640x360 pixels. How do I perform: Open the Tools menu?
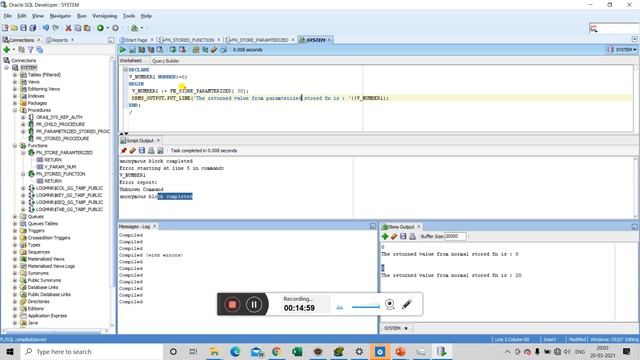coord(129,16)
